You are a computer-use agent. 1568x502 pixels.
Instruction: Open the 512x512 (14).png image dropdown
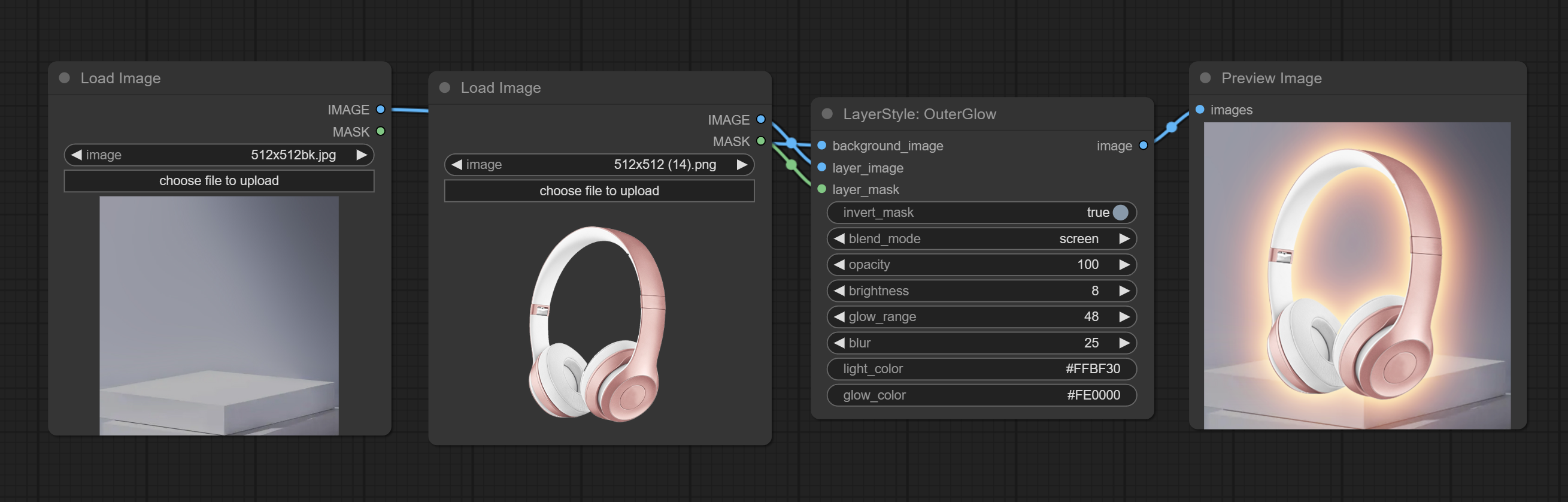(x=599, y=165)
